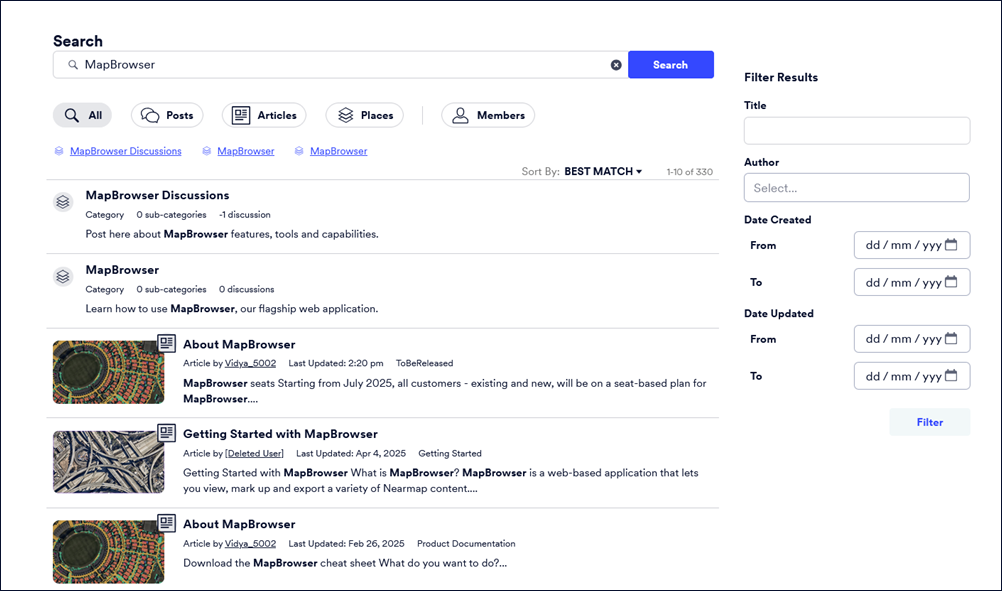The image size is (1002, 591).
Task: Open Vidya_5002 author link in ToBeReleased article
Action: (250, 363)
